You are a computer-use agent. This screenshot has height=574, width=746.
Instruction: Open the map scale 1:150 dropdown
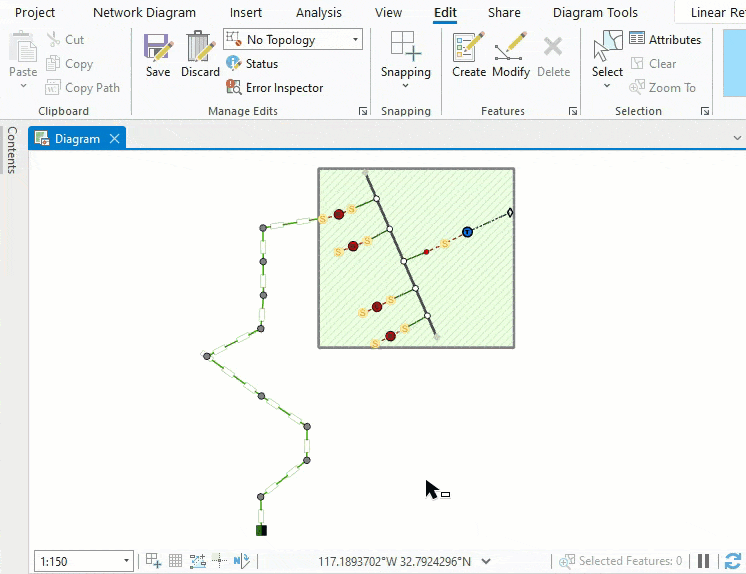[126, 561]
